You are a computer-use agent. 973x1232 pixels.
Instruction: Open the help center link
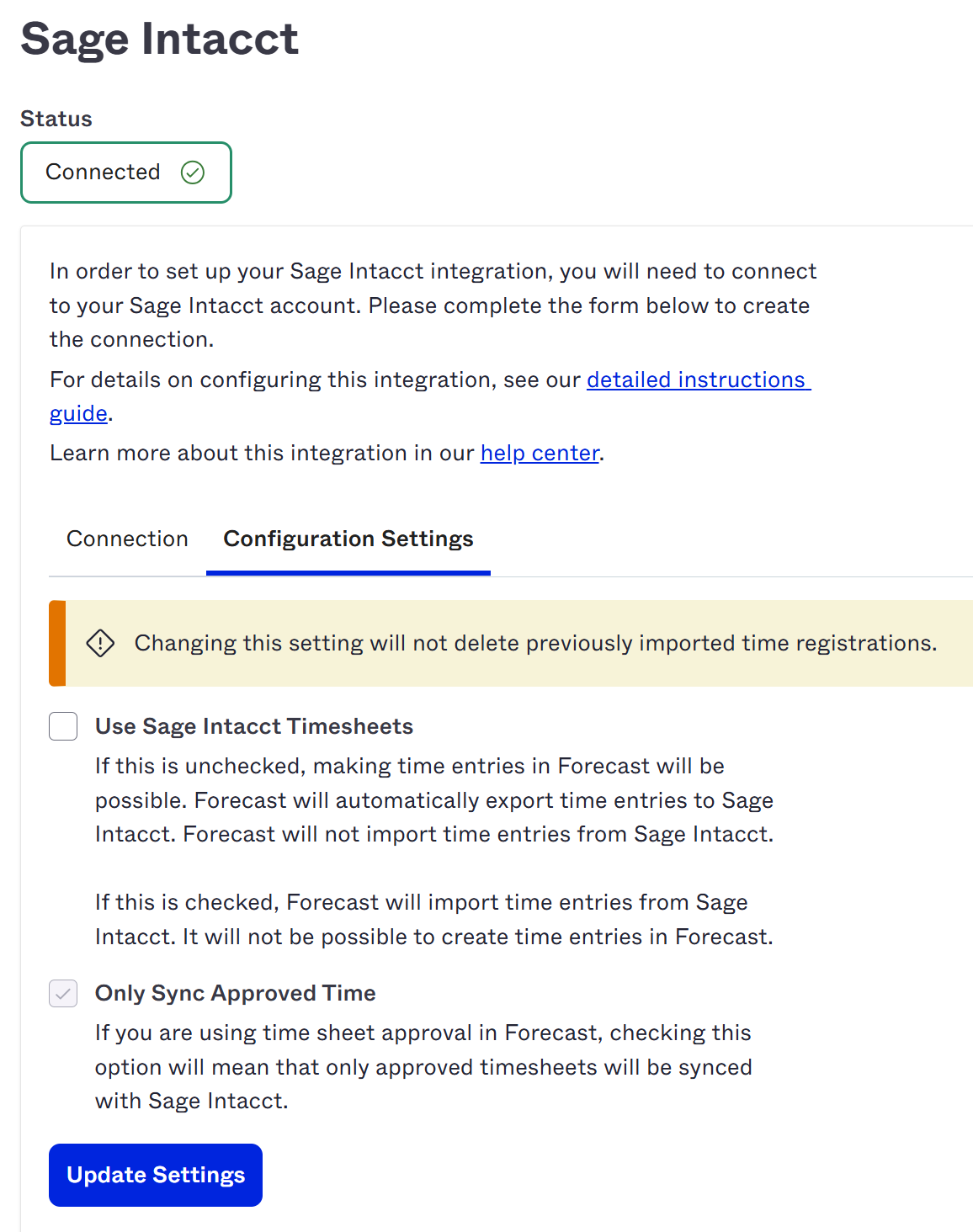coord(540,453)
